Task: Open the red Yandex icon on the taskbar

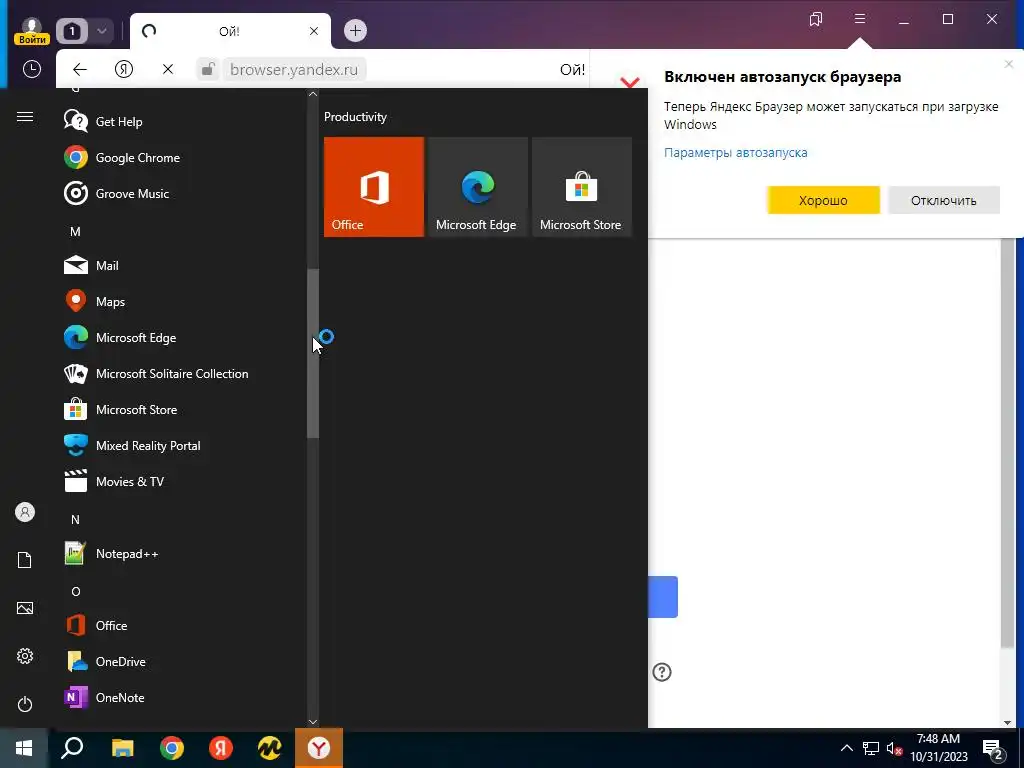Action: coord(221,748)
